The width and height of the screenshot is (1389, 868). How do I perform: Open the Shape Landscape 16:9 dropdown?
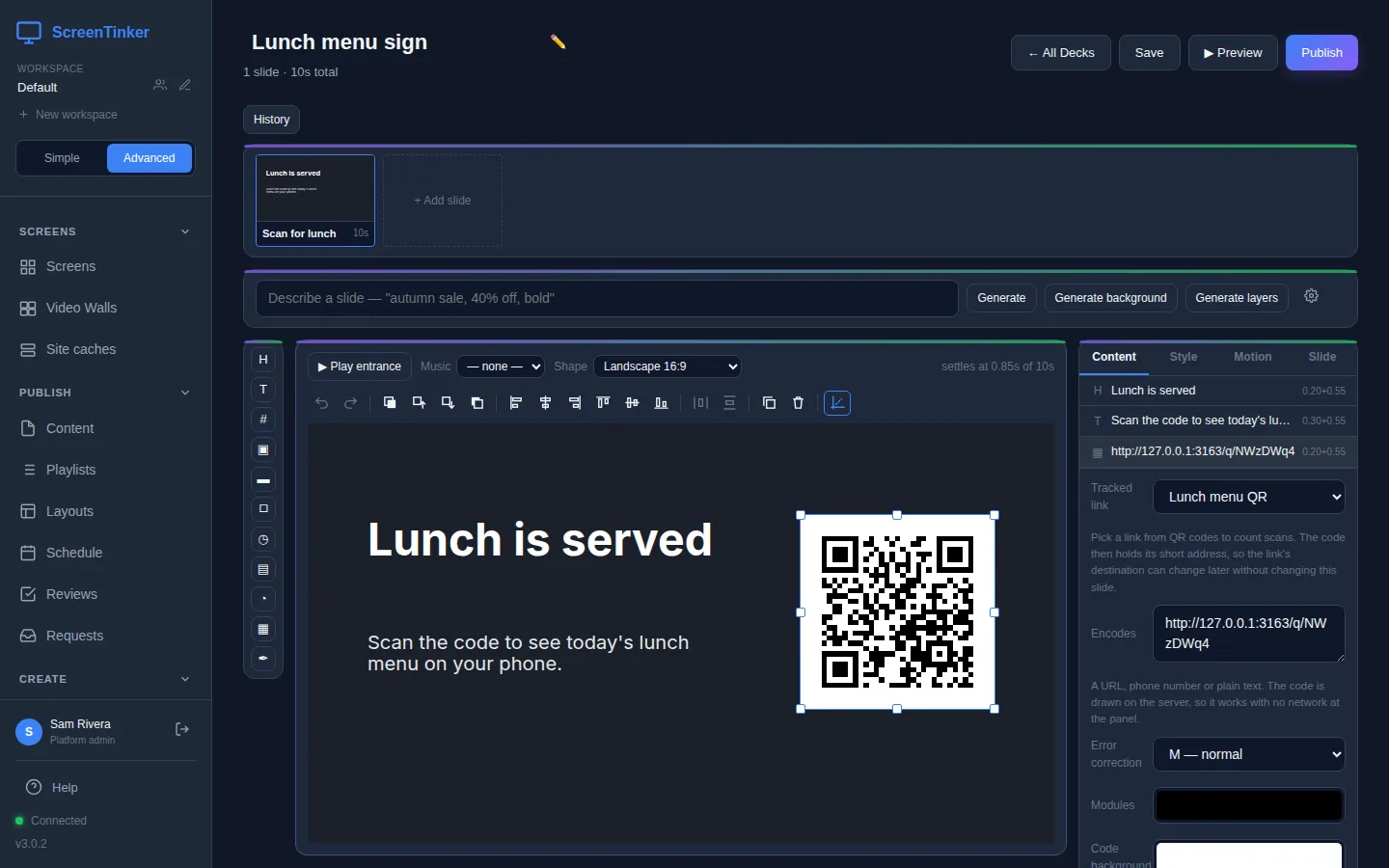click(667, 366)
